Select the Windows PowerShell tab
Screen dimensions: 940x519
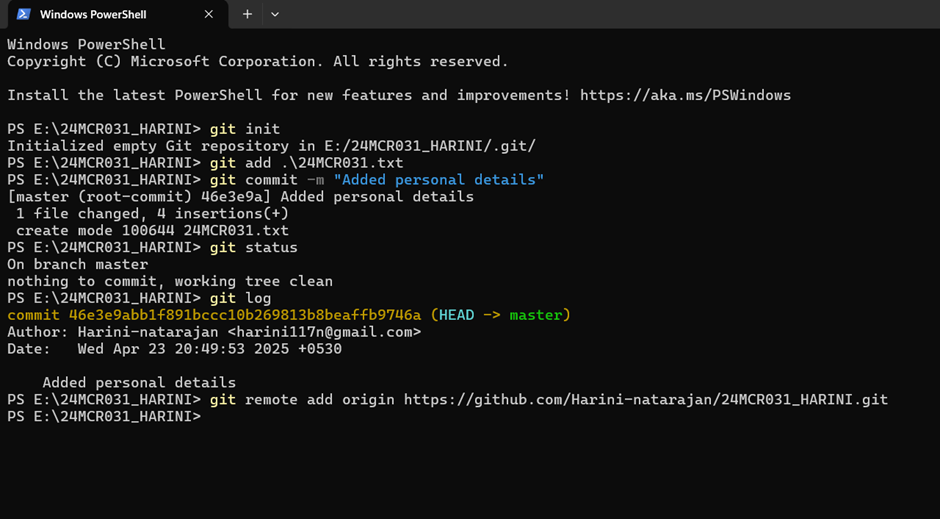click(118, 14)
